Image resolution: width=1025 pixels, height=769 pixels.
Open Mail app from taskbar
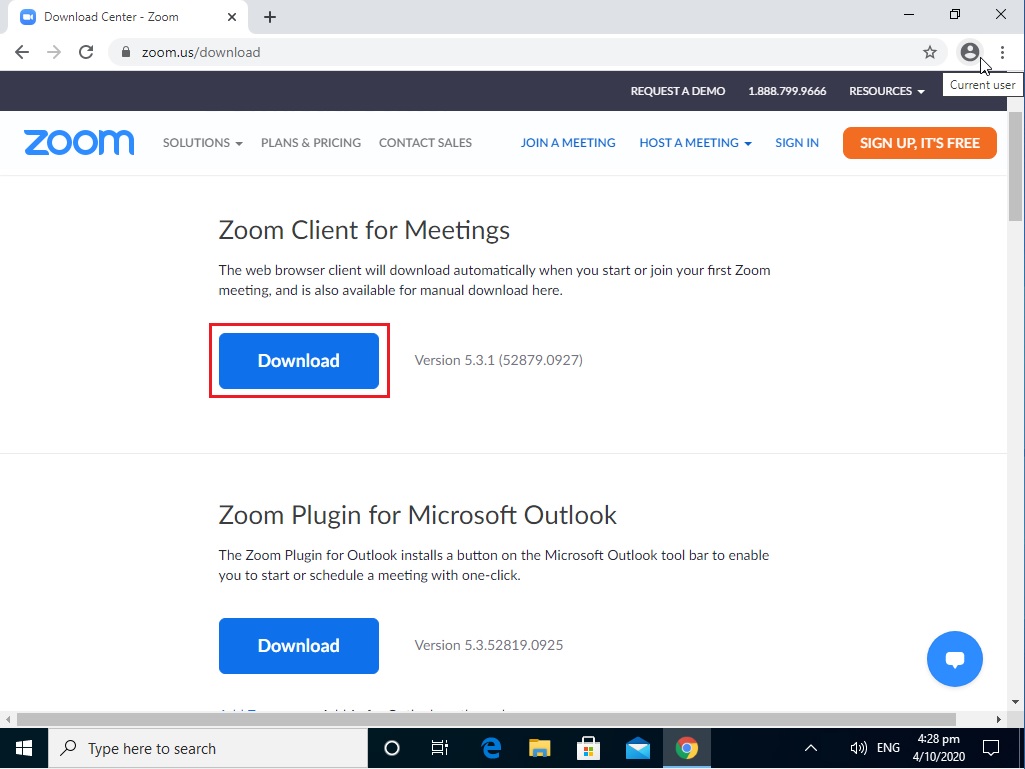click(x=637, y=748)
